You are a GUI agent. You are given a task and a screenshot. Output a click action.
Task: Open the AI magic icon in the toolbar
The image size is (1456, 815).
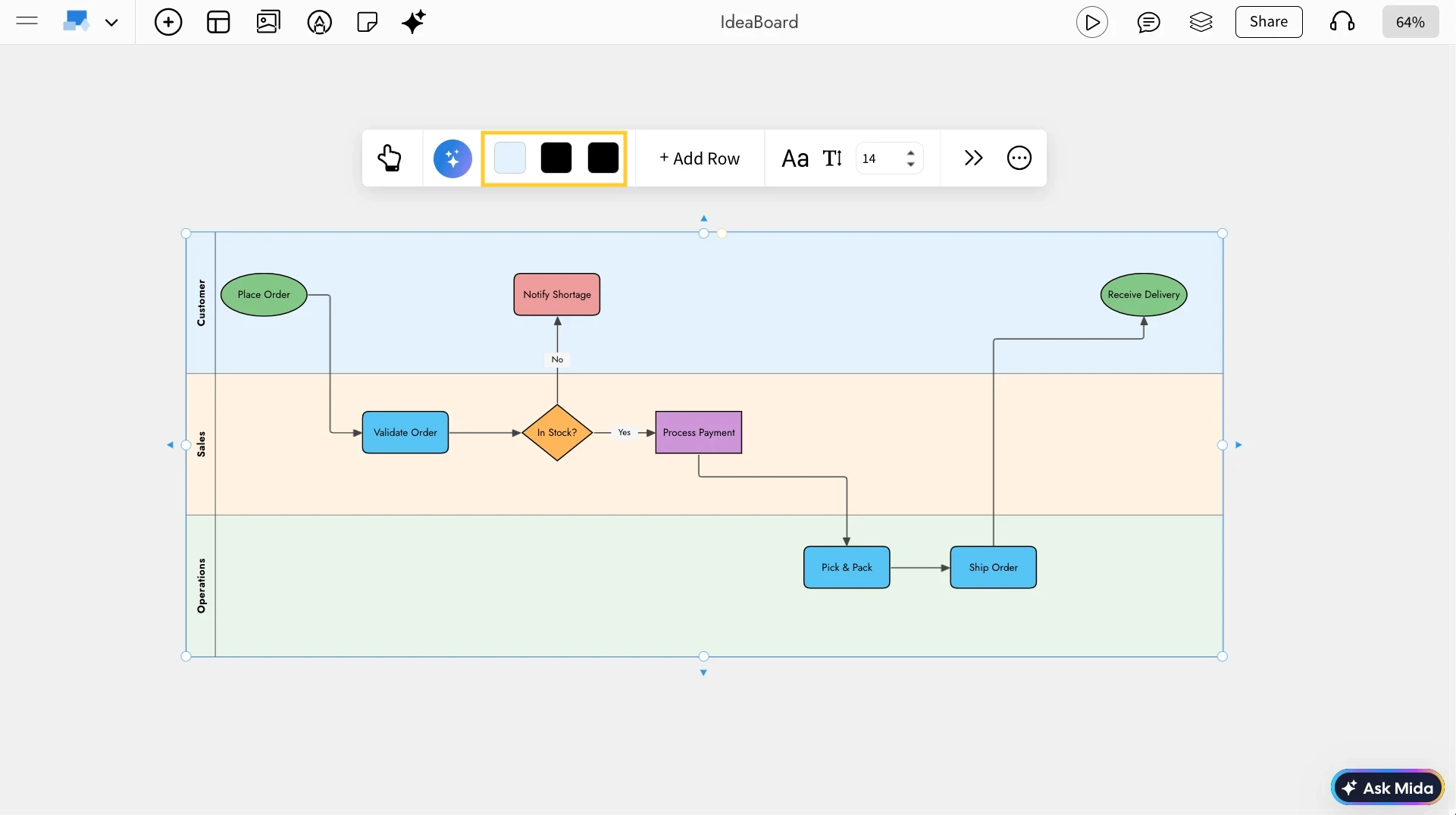click(x=452, y=158)
